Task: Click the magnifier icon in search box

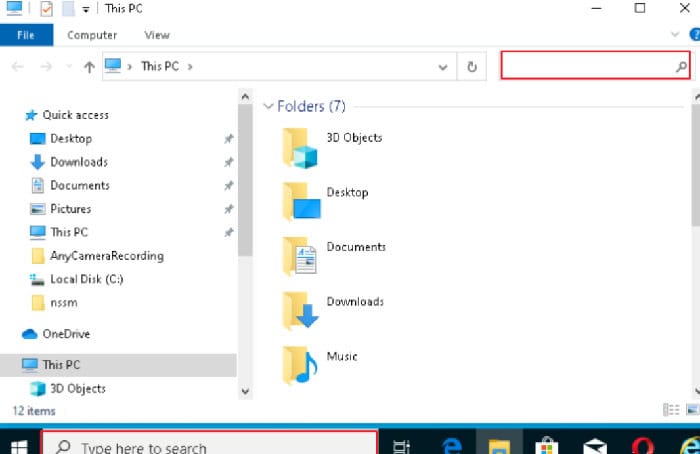Action: tap(681, 67)
